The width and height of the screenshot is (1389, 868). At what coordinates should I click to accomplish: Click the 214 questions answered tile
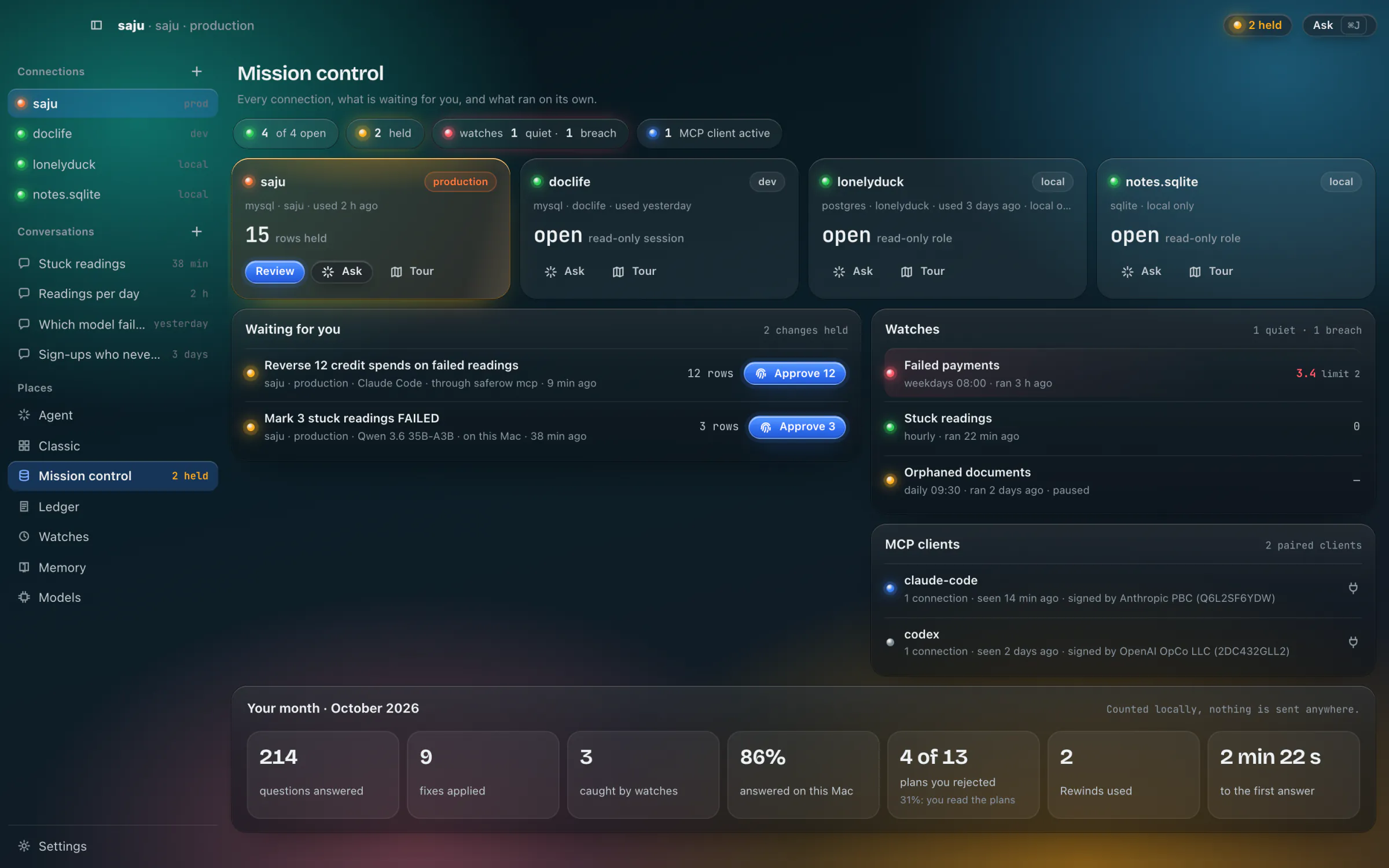(323, 774)
